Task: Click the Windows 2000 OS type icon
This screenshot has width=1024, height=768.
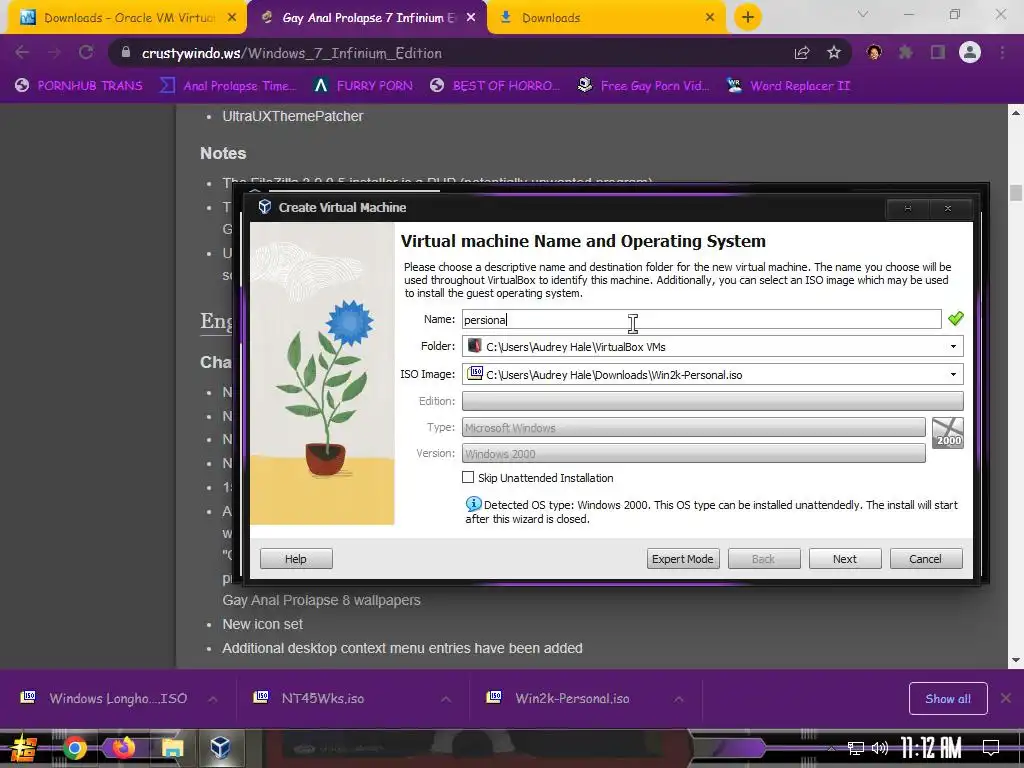Action: click(948, 432)
